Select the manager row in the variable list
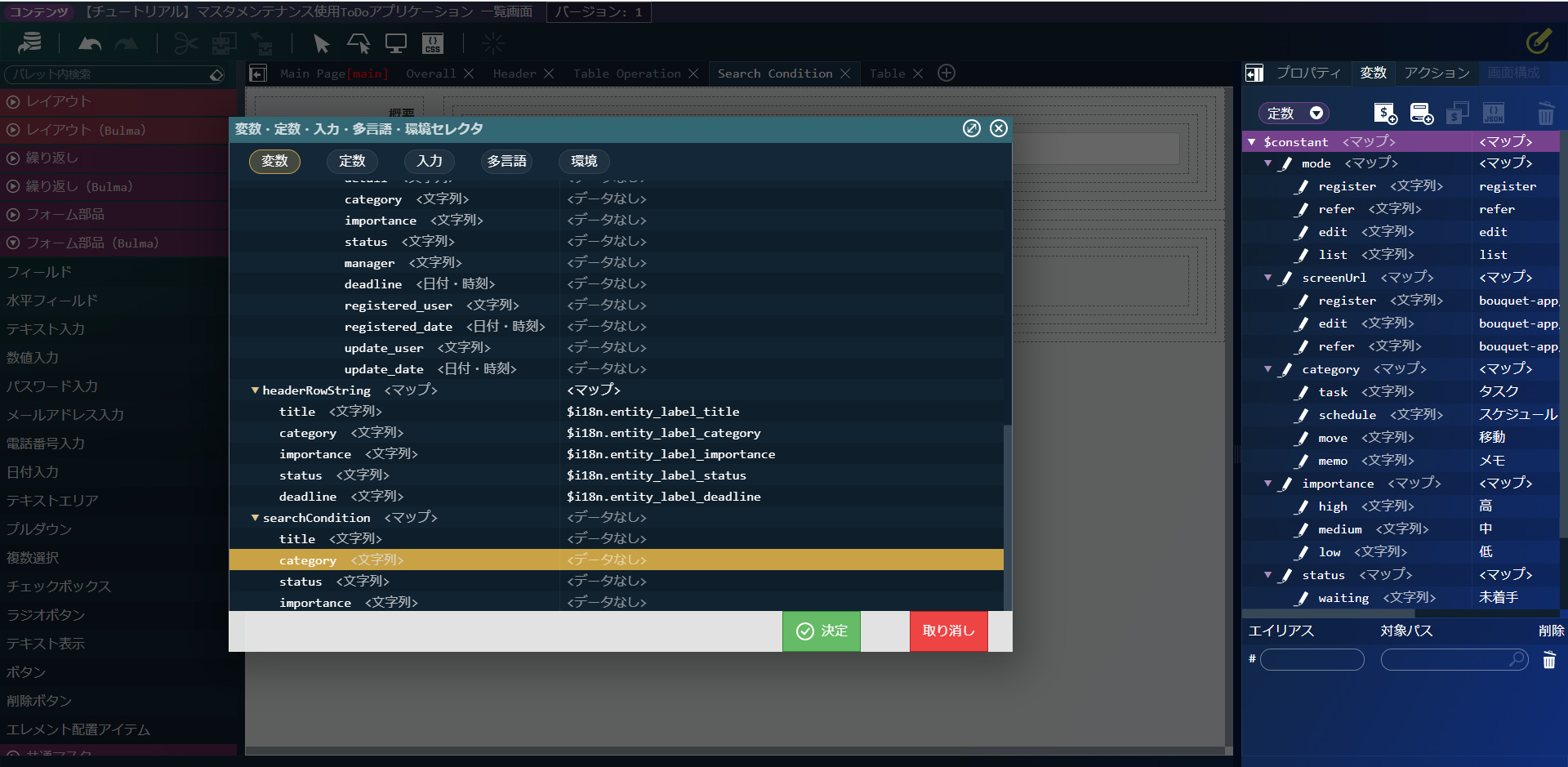Viewport: 1568px width, 767px height. point(616,262)
